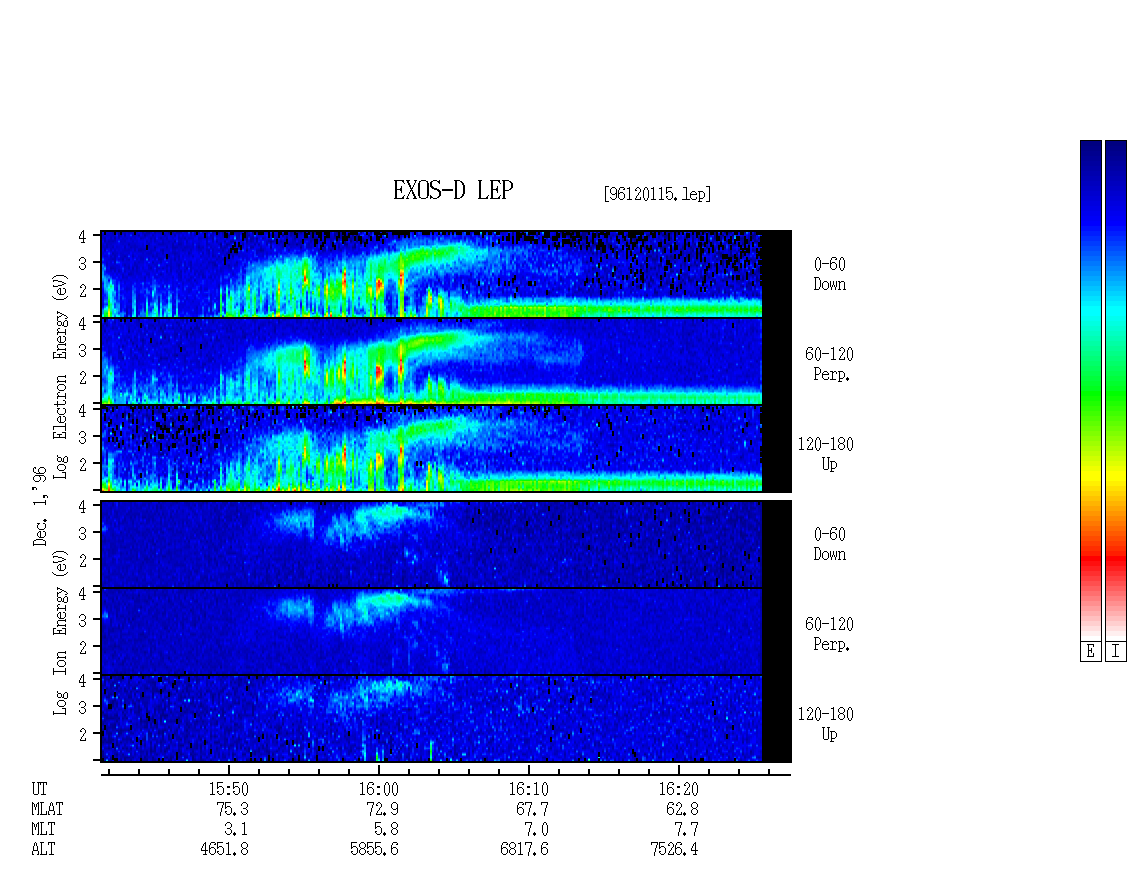Image resolution: width=1130 pixels, height=875 pixels.
Task: Click the boxed I label under the color bar
Action: point(1116,652)
